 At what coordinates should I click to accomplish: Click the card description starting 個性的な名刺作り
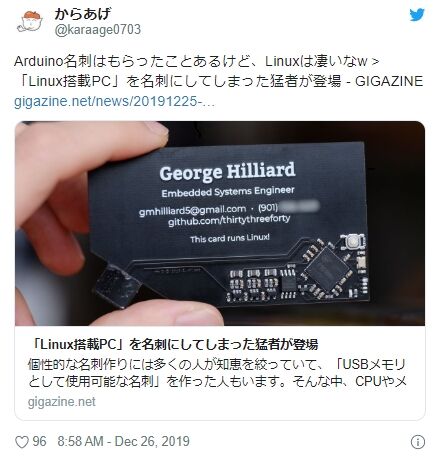tap(217, 373)
